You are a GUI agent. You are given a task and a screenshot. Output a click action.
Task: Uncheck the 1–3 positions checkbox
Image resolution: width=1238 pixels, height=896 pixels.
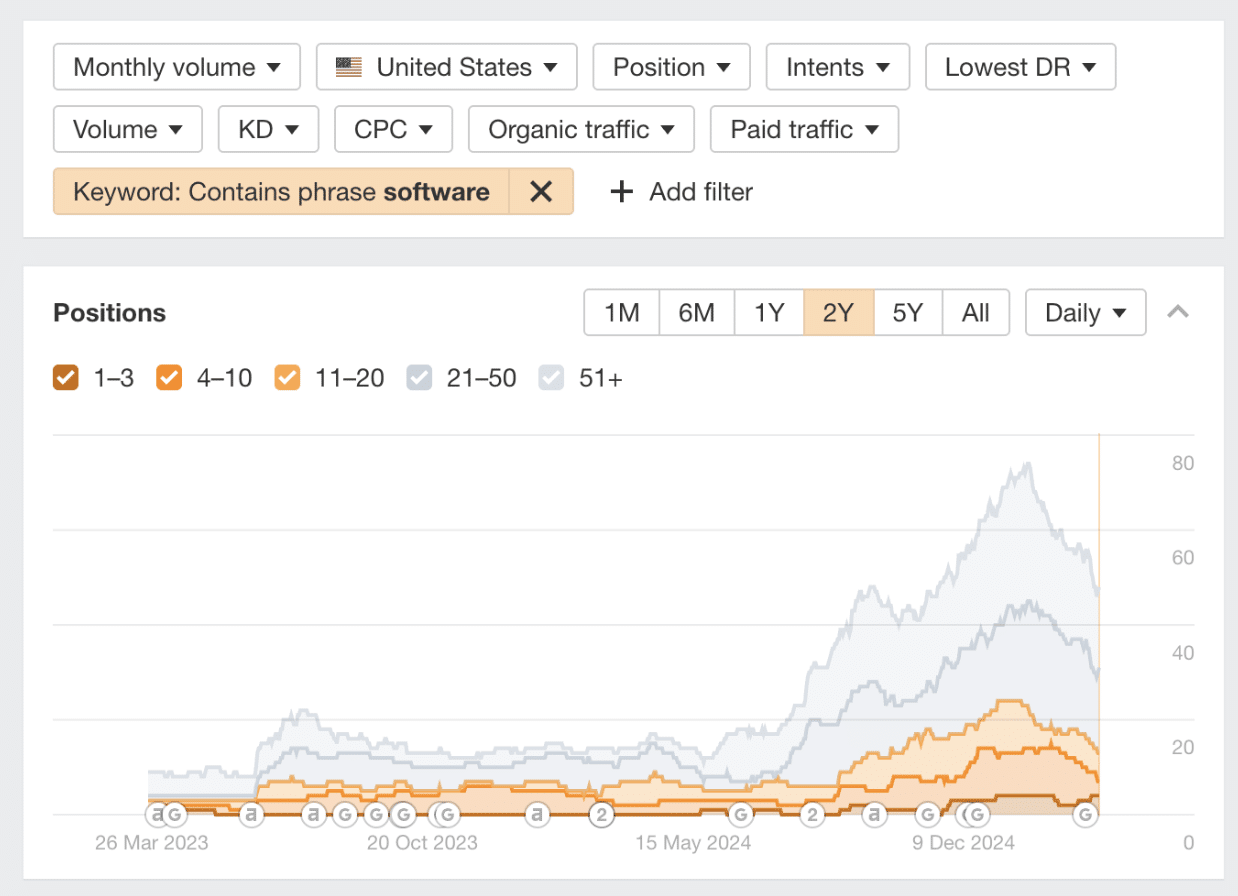(66, 379)
